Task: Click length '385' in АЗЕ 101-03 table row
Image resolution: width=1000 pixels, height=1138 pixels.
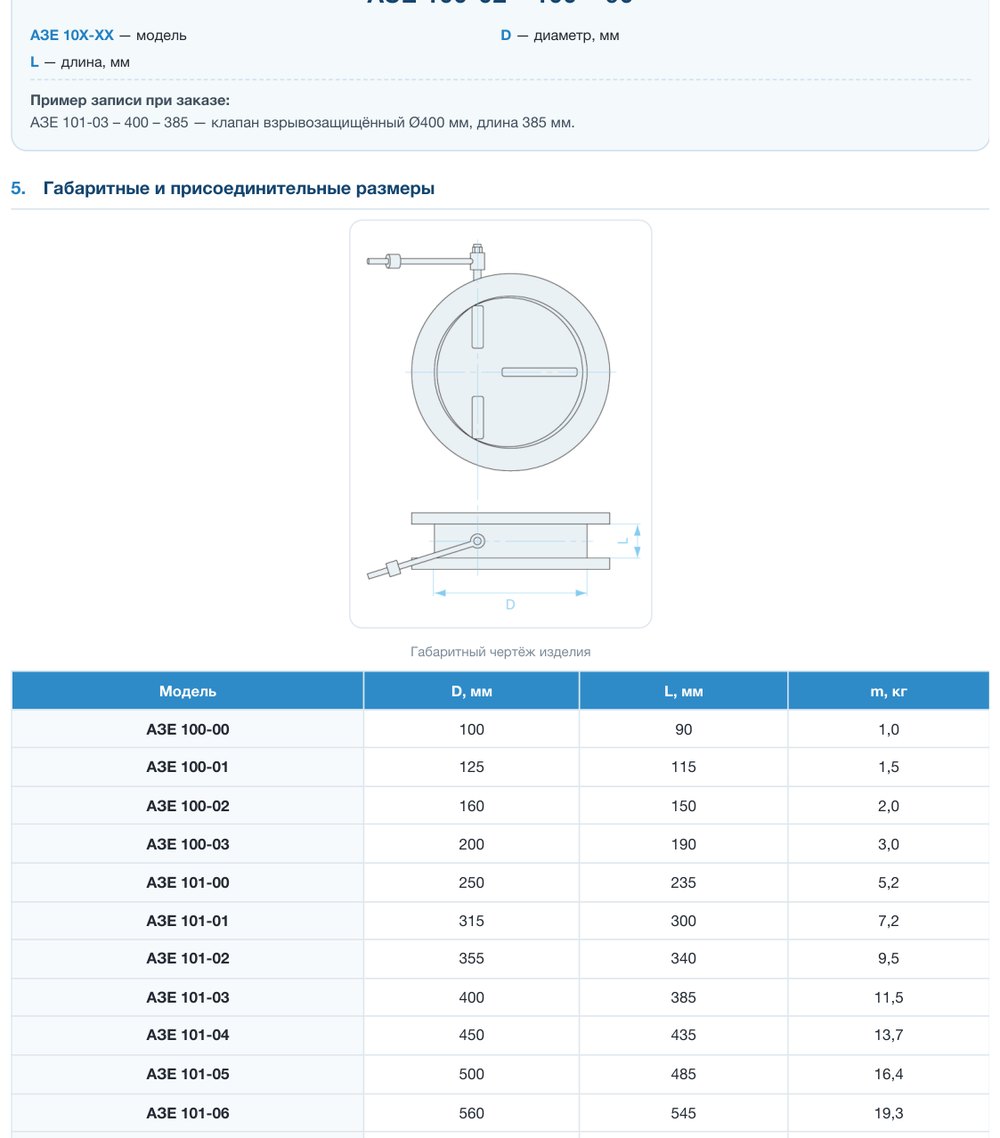Action: (x=684, y=998)
